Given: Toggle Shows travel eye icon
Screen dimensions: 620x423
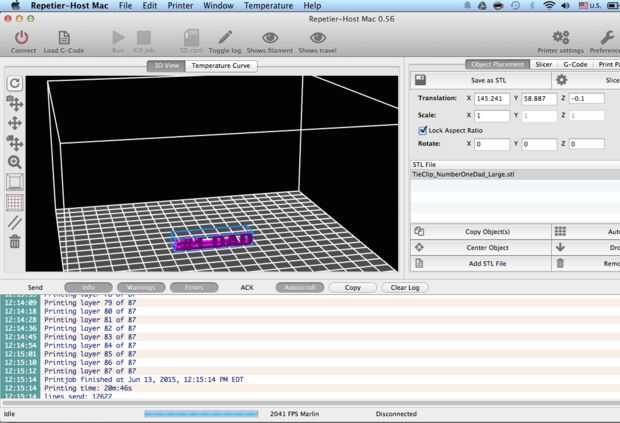Looking at the screenshot, I should coord(320,37).
